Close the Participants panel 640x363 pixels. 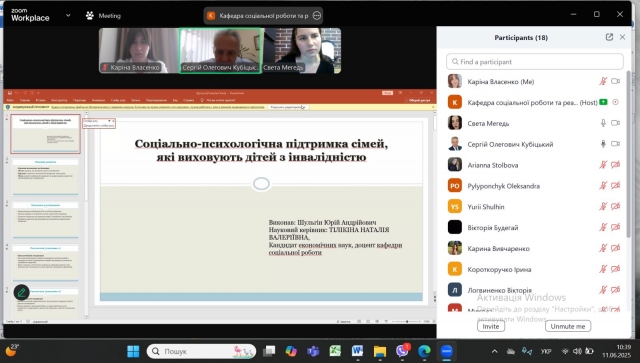622,37
